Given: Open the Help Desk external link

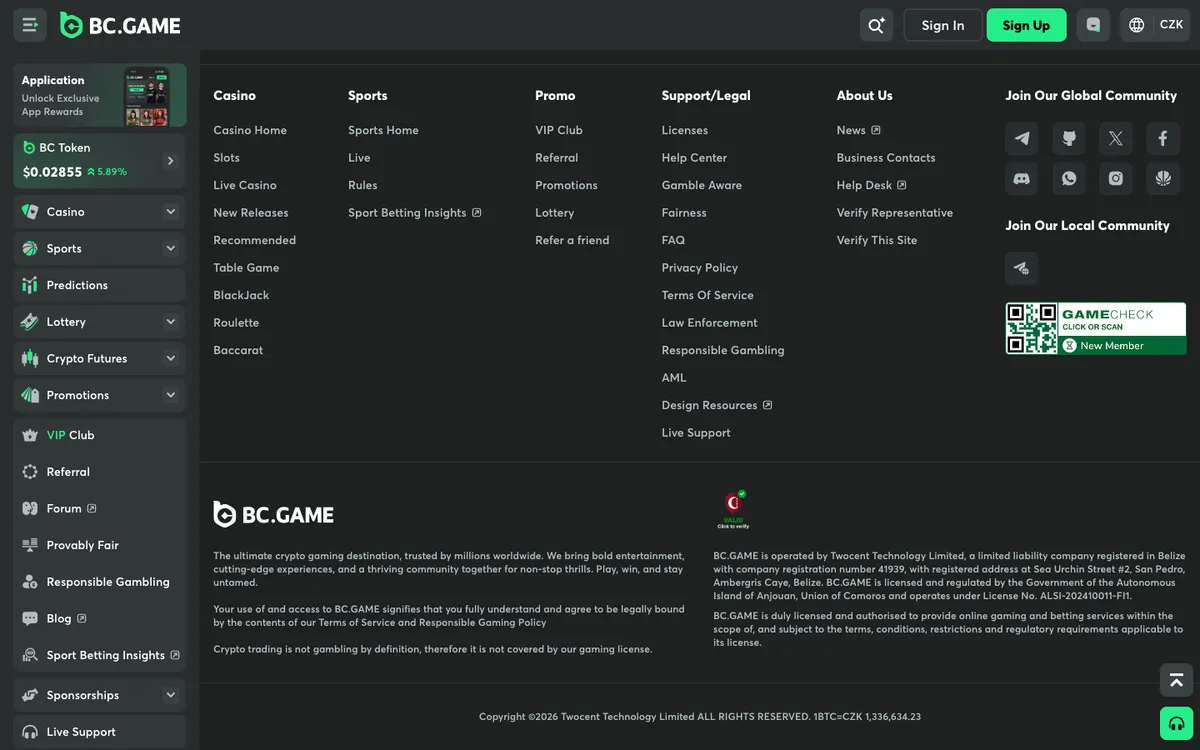Looking at the screenshot, I should pos(871,185).
